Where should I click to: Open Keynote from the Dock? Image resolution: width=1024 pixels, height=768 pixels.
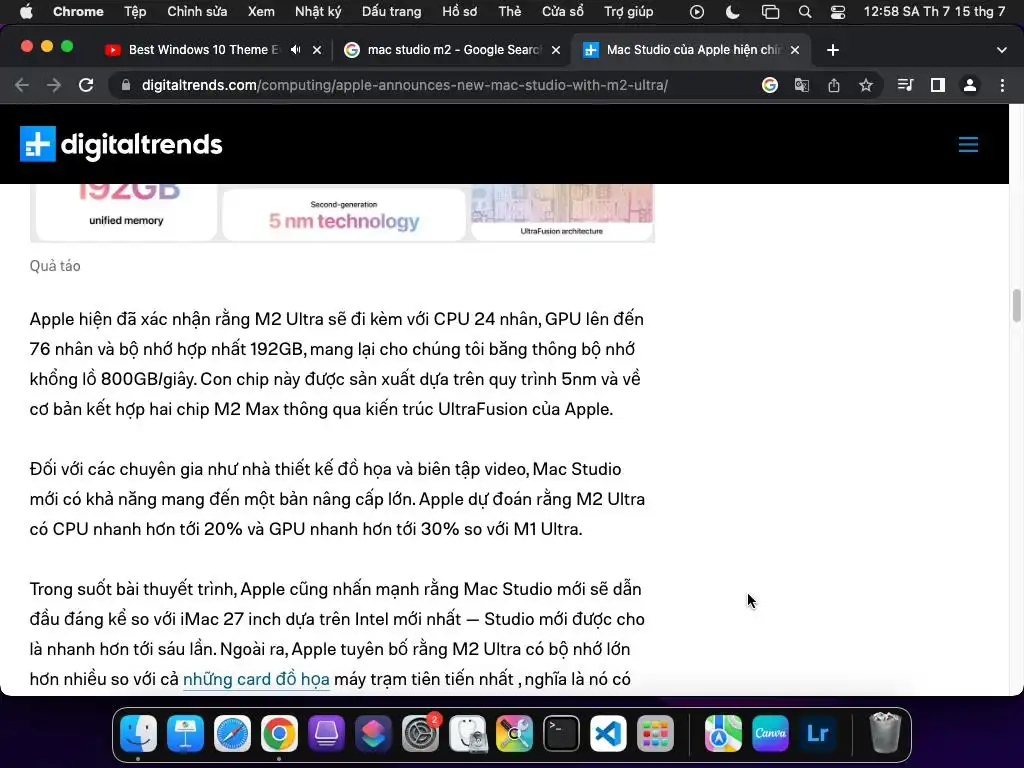[x=185, y=734]
